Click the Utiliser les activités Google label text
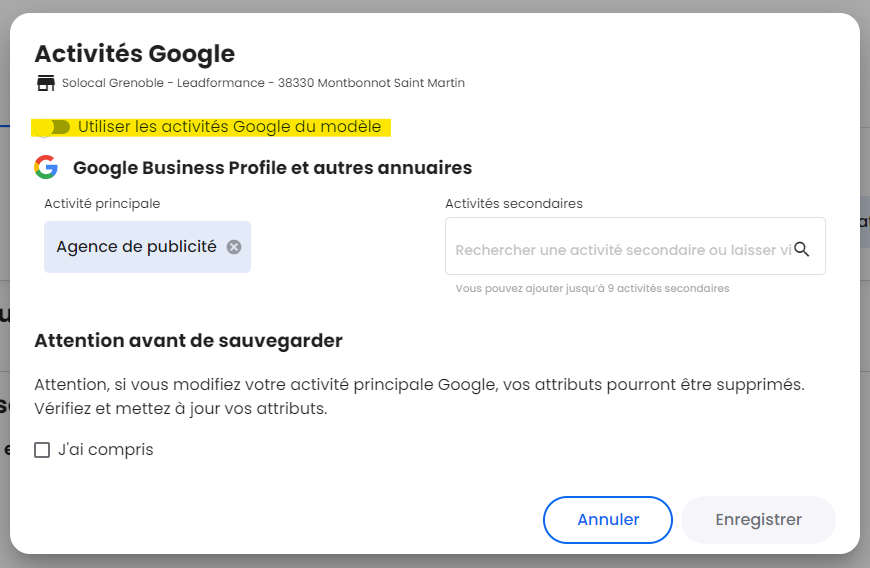Image resolution: width=870 pixels, height=568 pixels. 229,127
